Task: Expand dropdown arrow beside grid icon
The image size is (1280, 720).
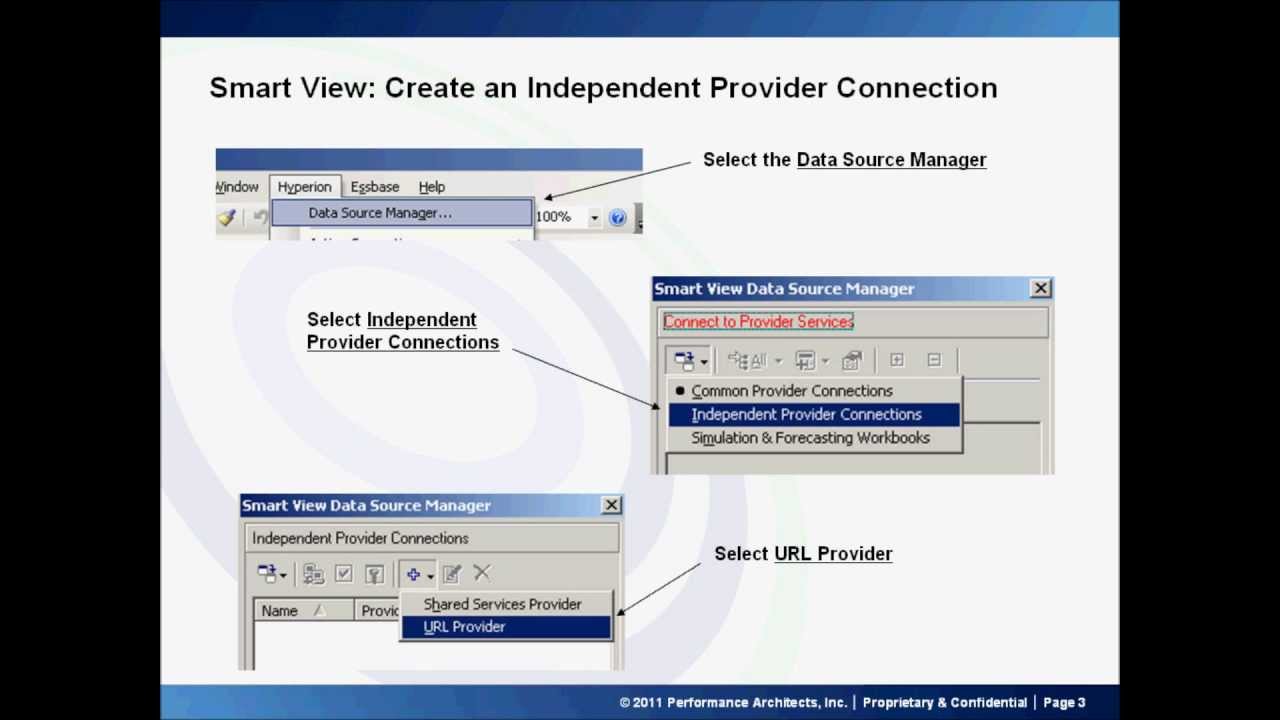Action: [x=825, y=361]
